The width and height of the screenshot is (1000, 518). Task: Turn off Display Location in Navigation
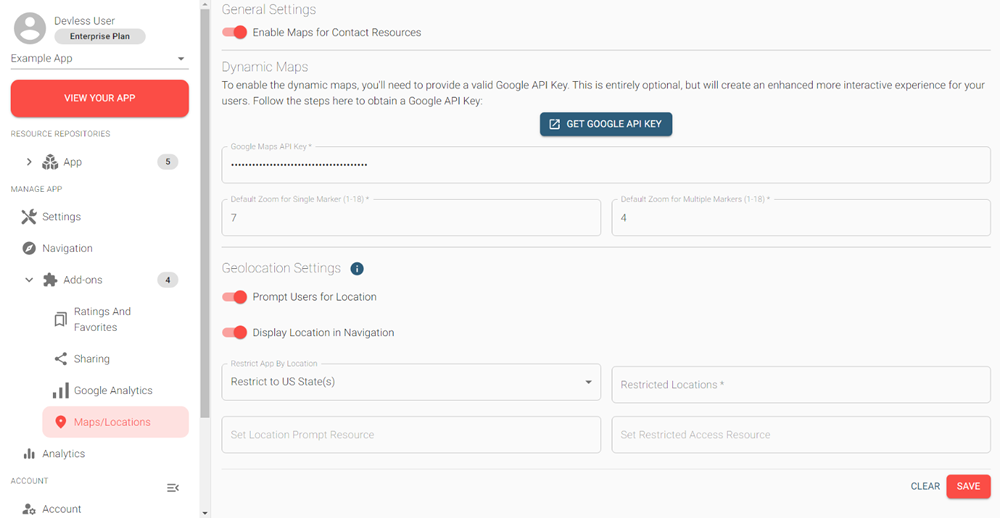(x=234, y=333)
